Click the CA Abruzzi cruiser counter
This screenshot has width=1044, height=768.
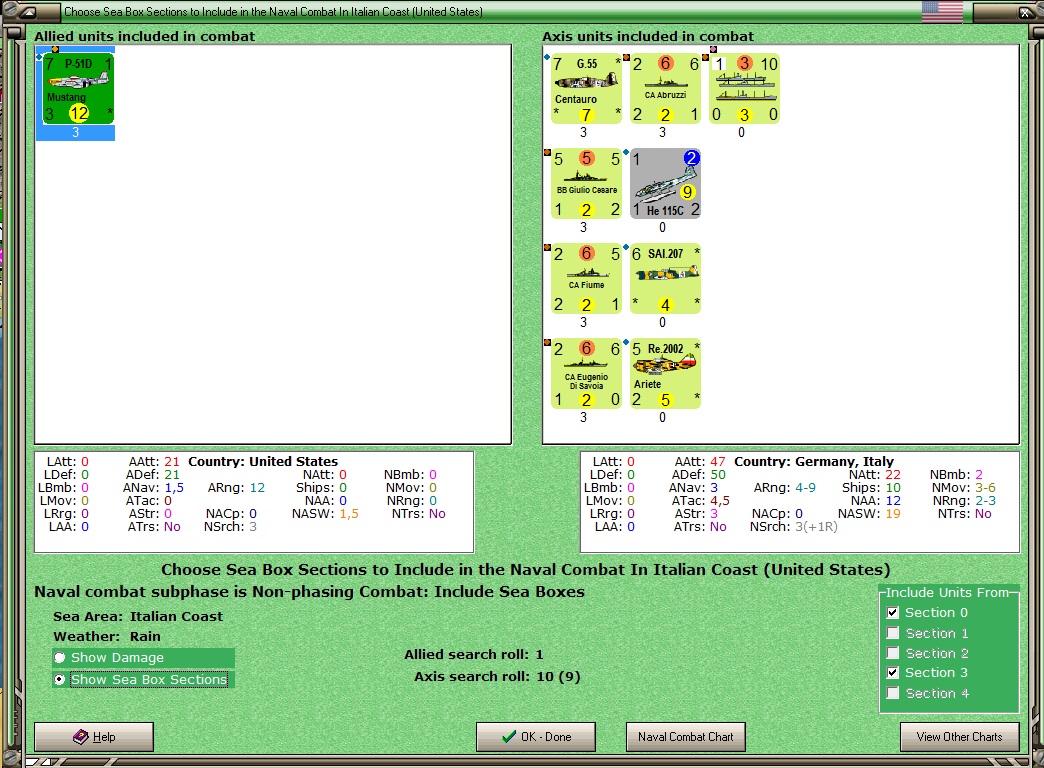coord(665,89)
